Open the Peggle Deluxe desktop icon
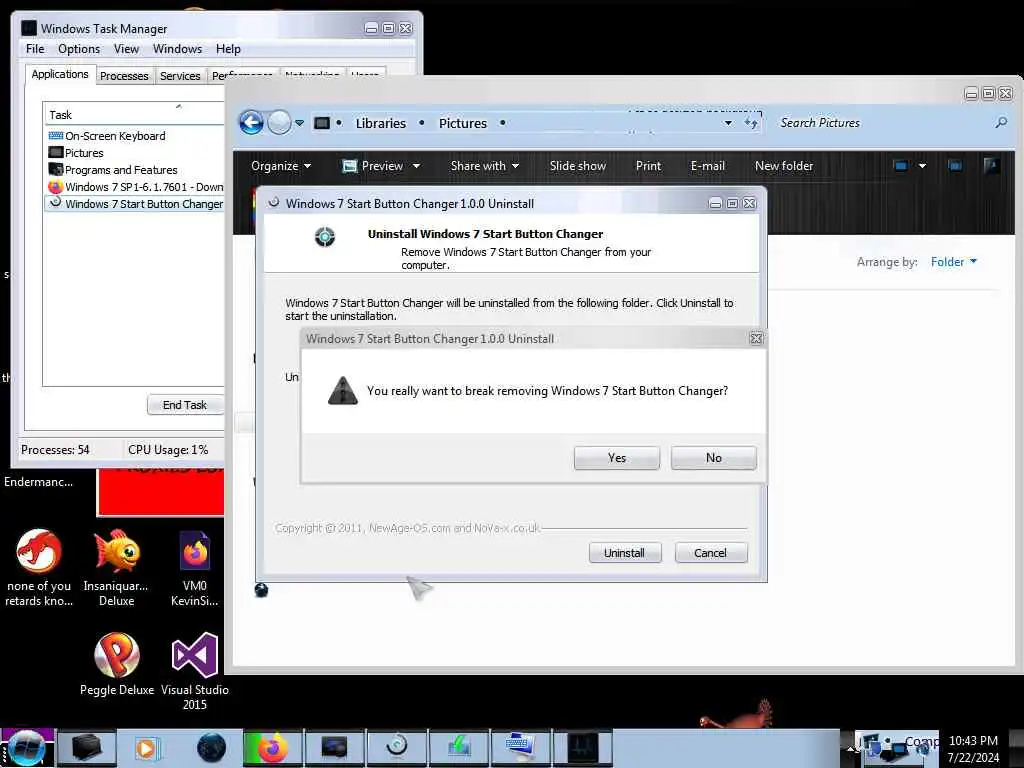Viewport: 1024px width, 768px height. coord(117,664)
